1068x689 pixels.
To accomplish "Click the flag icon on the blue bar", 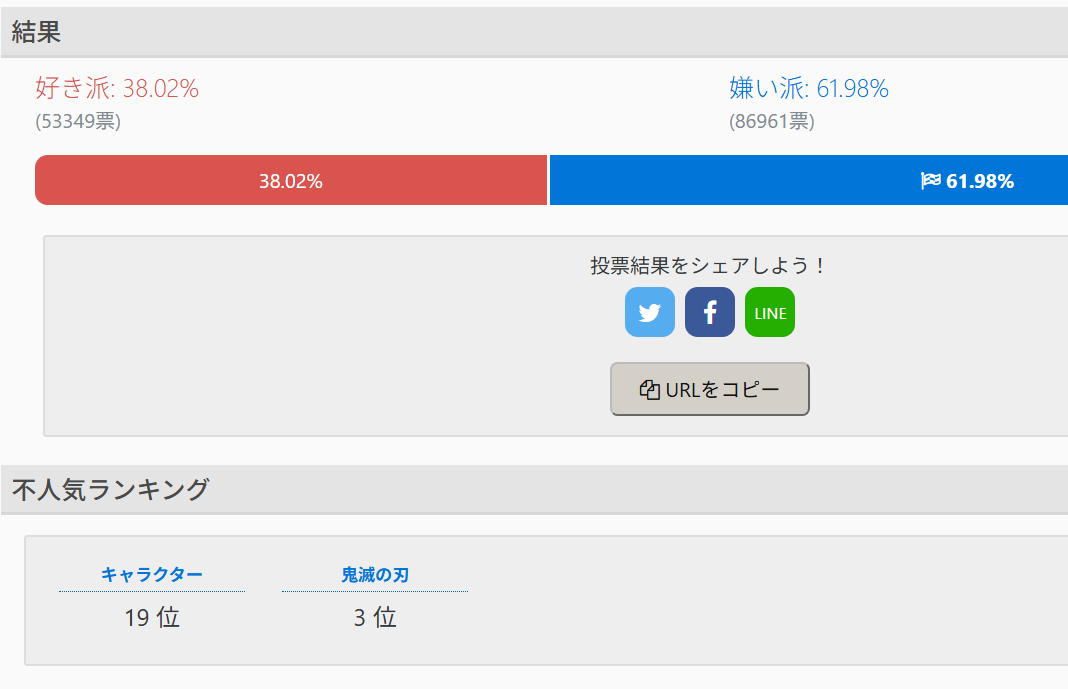I will [x=930, y=180].
